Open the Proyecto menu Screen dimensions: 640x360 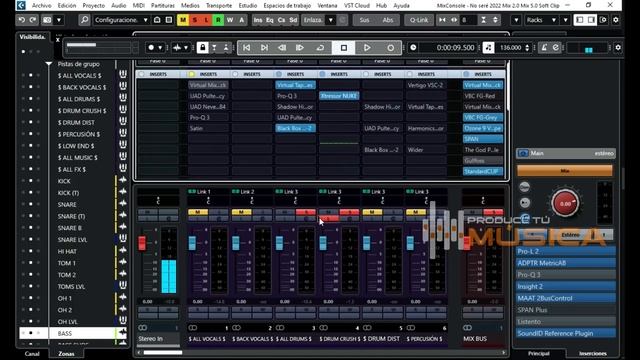[93, 5]
